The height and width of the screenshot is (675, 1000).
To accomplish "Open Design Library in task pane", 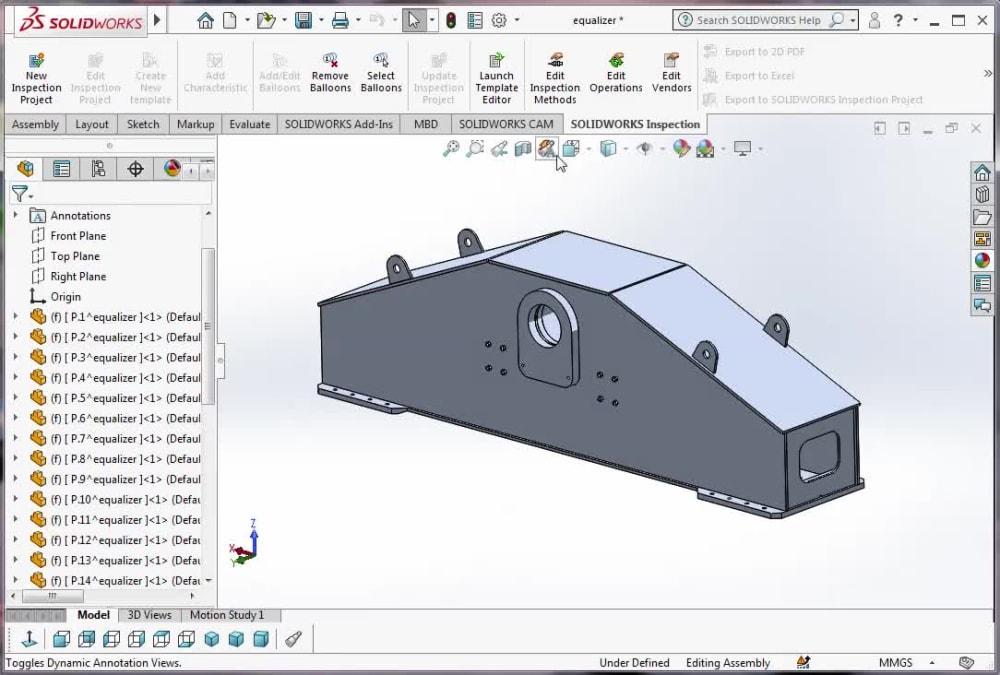I will pyautogui.click(x=982, y=195).
